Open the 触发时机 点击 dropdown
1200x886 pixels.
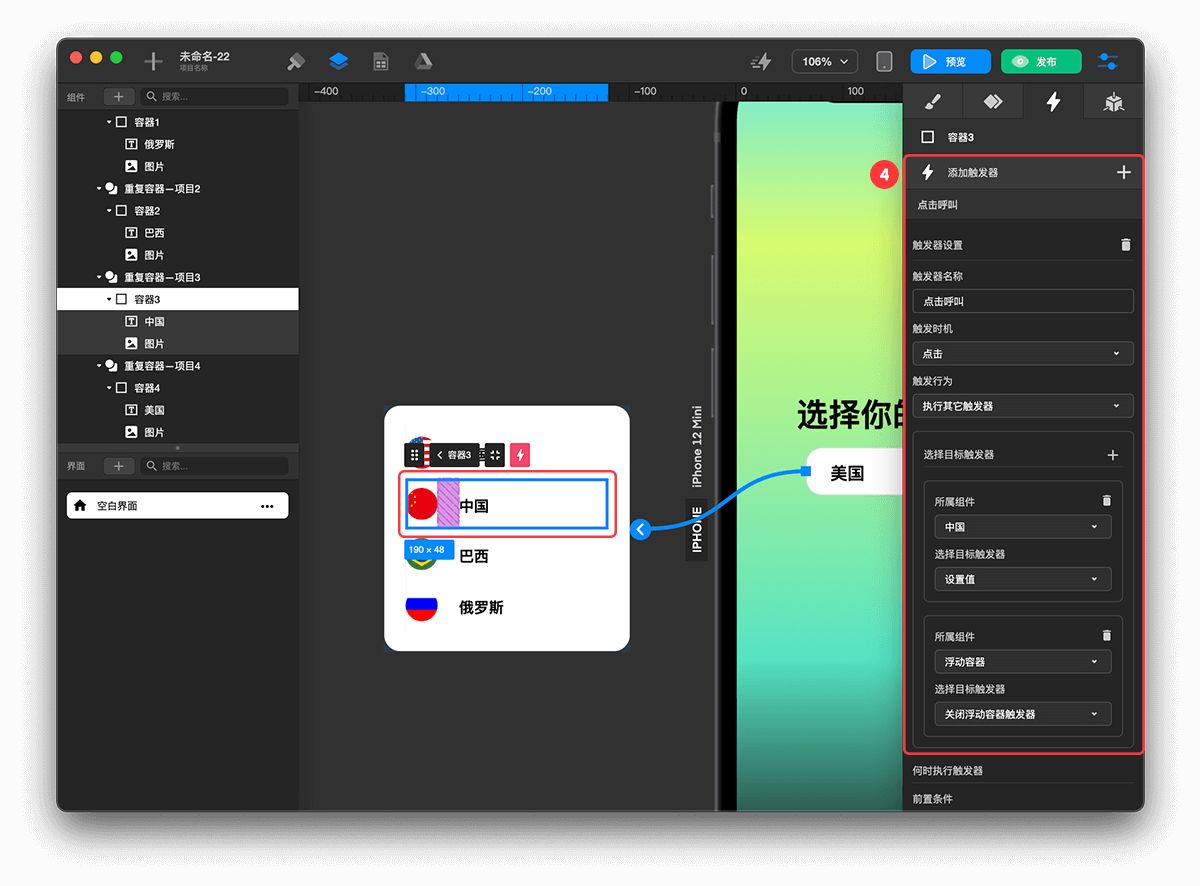(x=1022, y=354)
